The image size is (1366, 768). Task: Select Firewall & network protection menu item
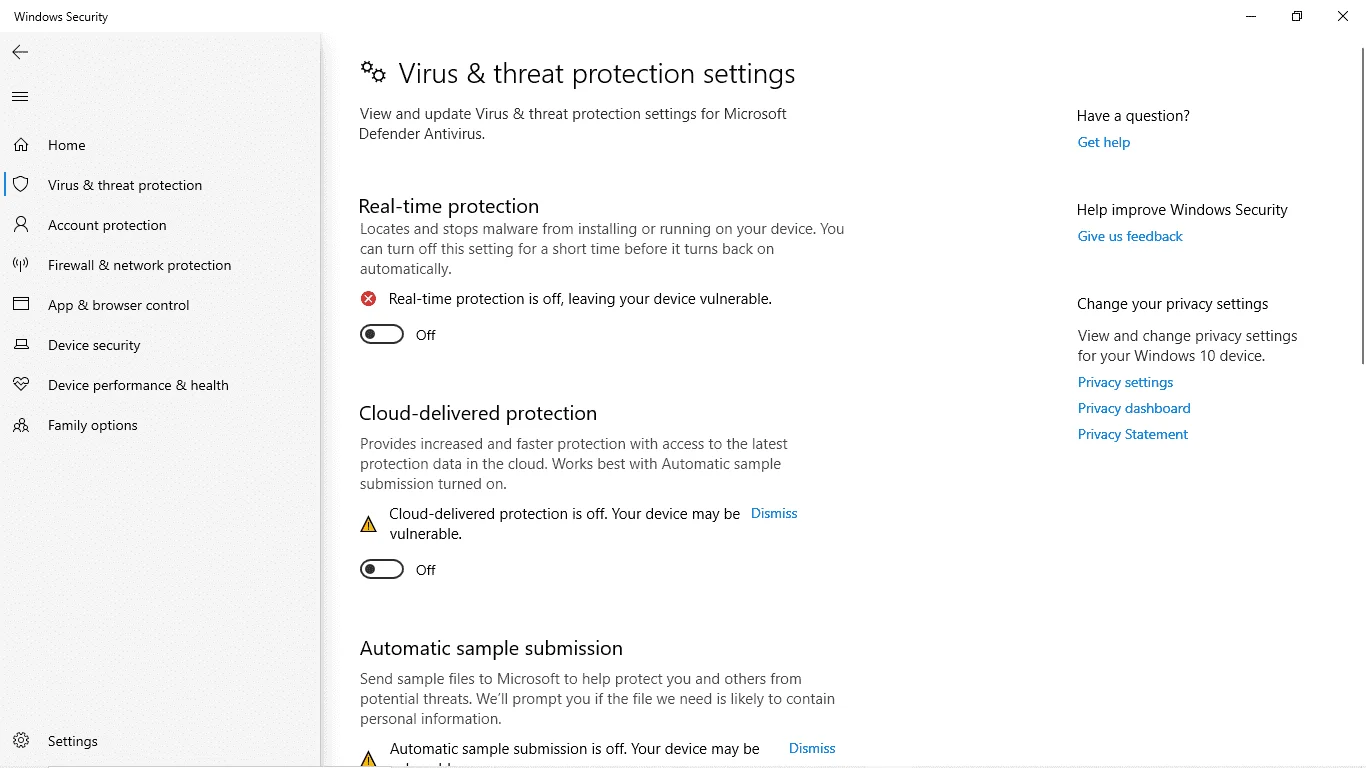click(x=140, y=265)
